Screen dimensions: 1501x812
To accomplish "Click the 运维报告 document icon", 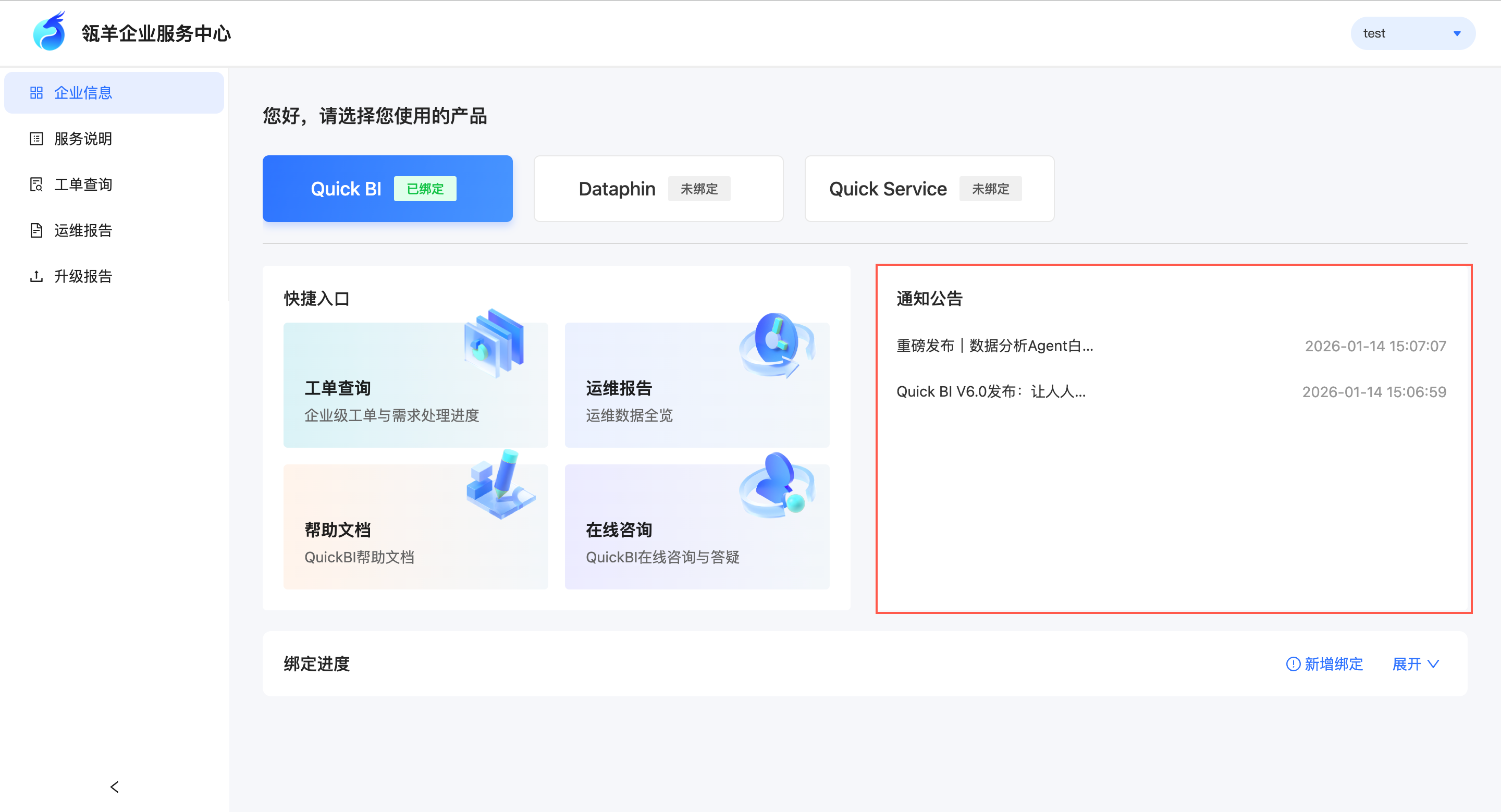I will click(x=36, y=230).
